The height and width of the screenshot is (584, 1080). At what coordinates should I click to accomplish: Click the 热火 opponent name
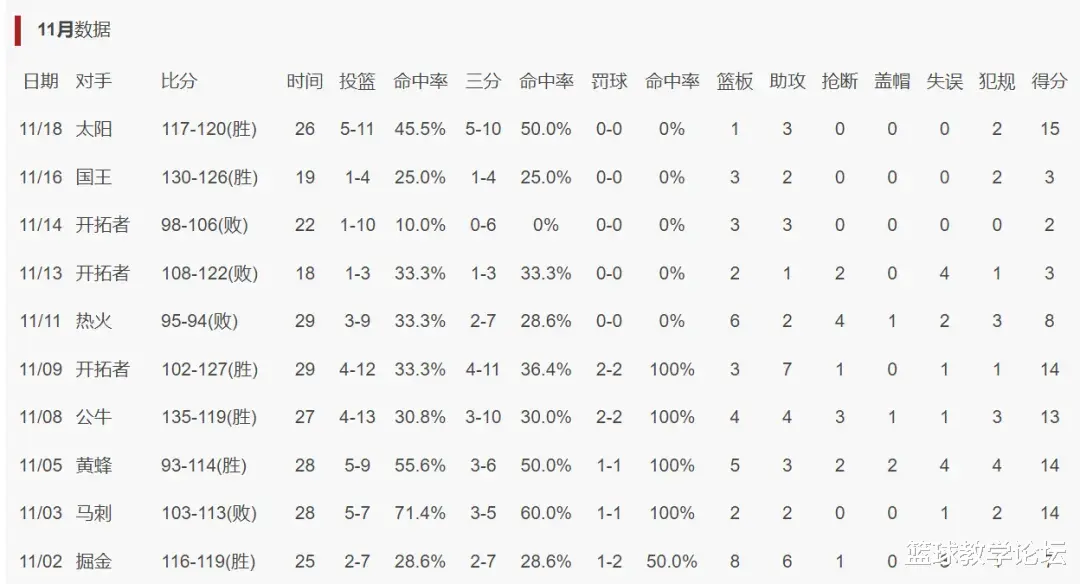[x=93, y=321]
